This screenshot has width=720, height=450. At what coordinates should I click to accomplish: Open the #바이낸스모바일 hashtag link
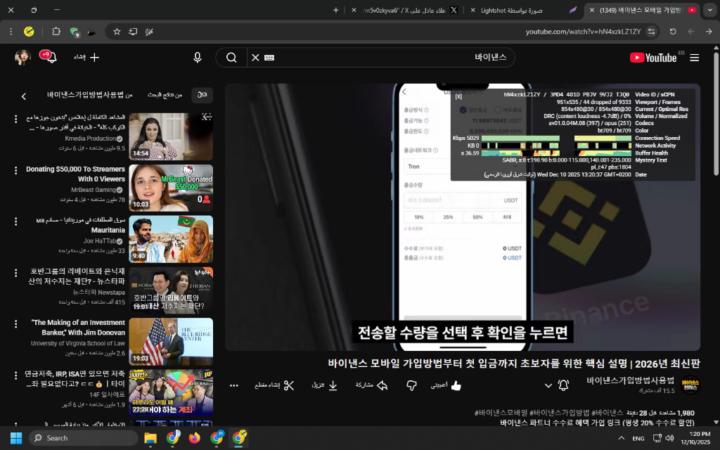pyautogui.click(x=501, y=413)
